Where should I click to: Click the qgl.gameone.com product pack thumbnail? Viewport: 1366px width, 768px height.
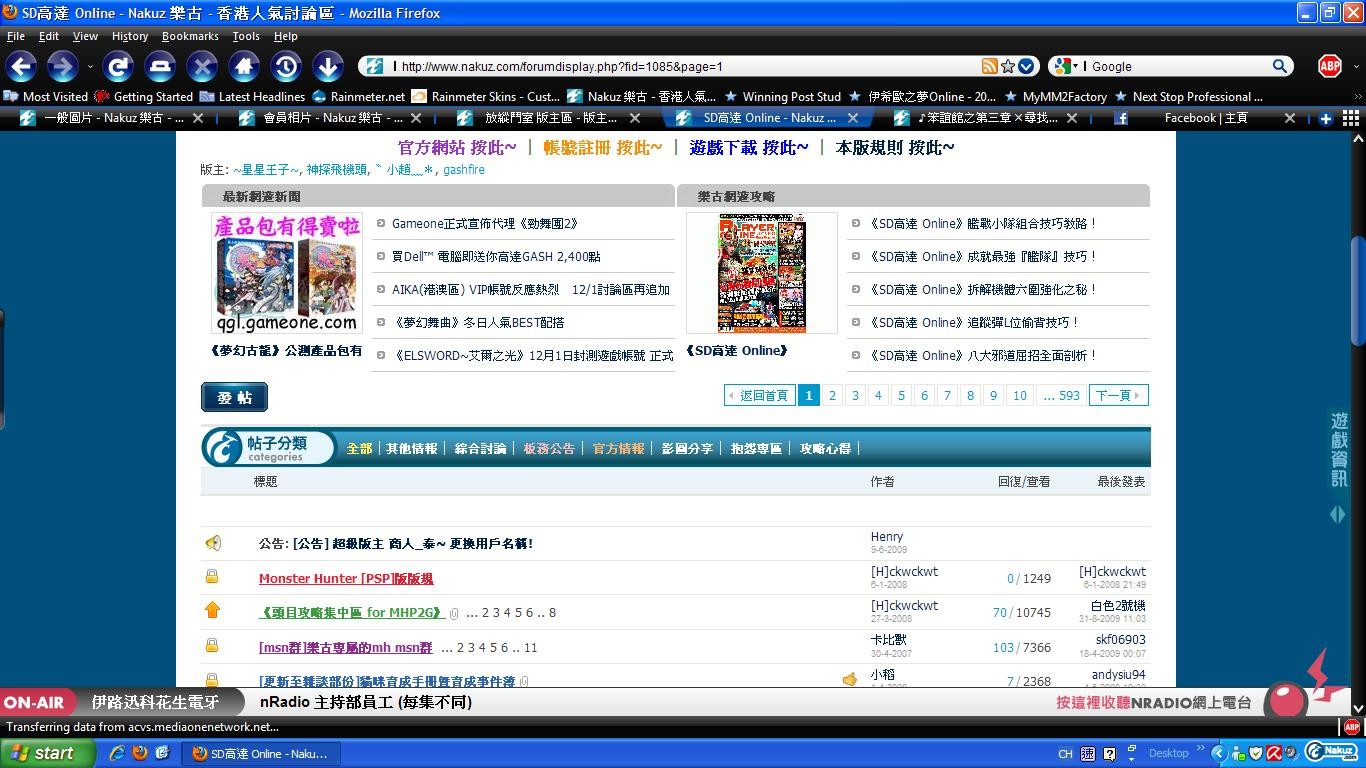coord(286,273)
